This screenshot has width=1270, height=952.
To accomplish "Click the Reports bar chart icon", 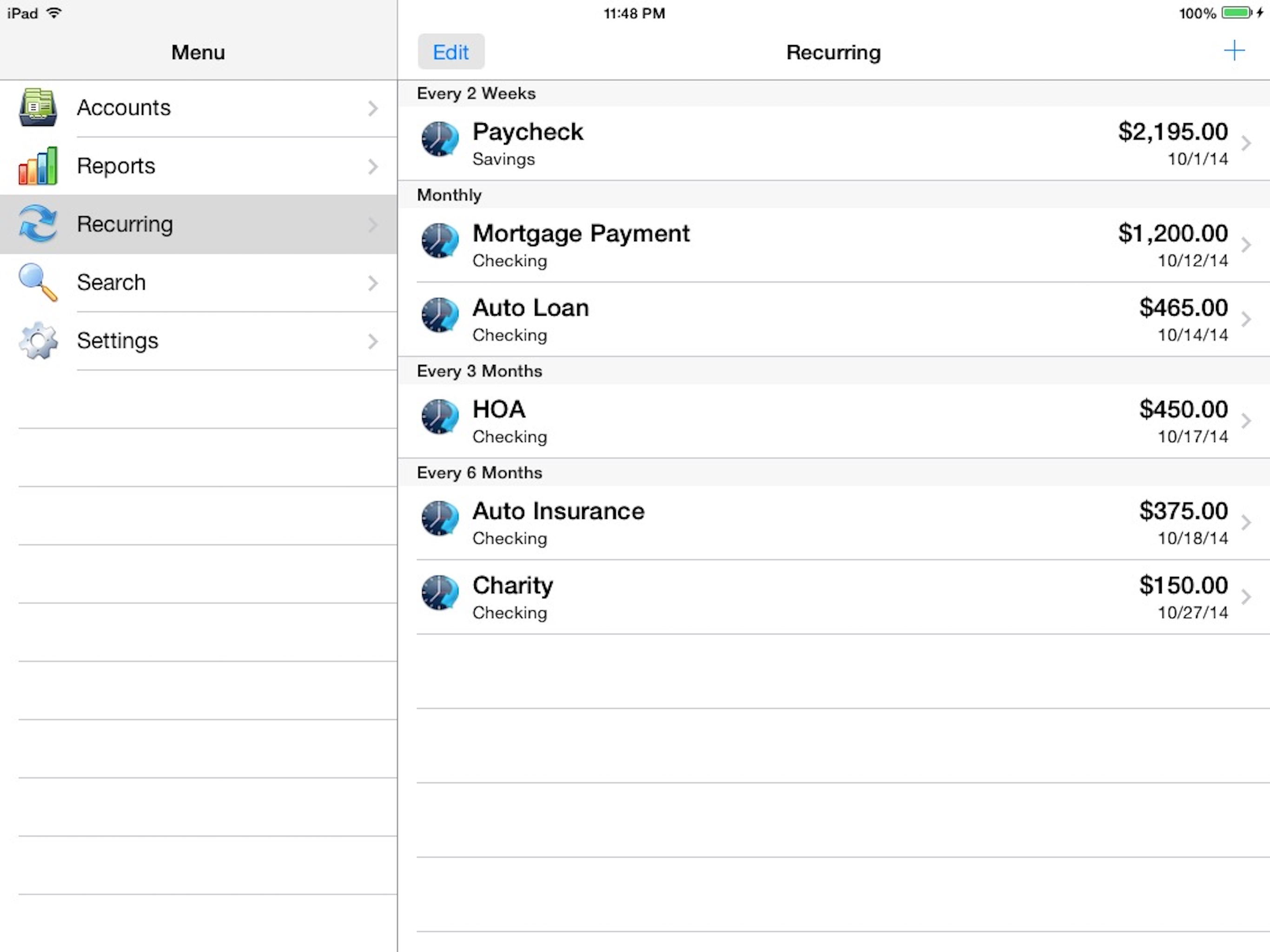I will (x=38, y=166).
